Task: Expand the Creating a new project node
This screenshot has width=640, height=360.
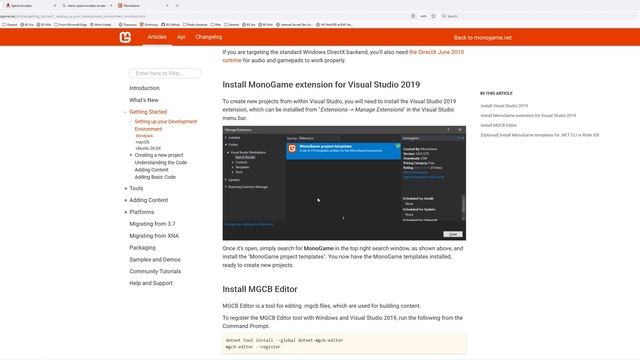Action: coord(131,155)
